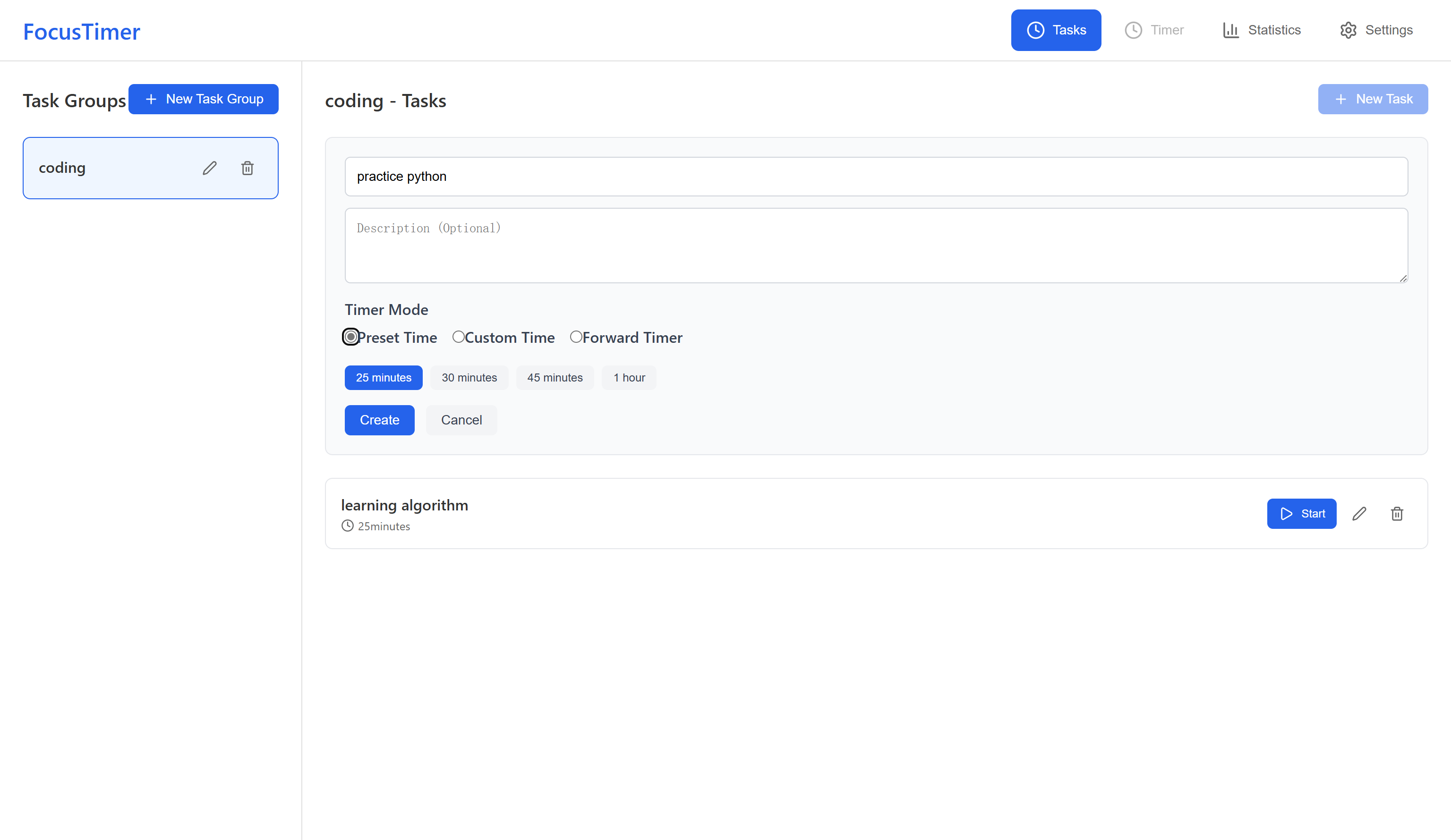Click the 25minutes duration label
1451x840 pixels.
pos(384,526)
